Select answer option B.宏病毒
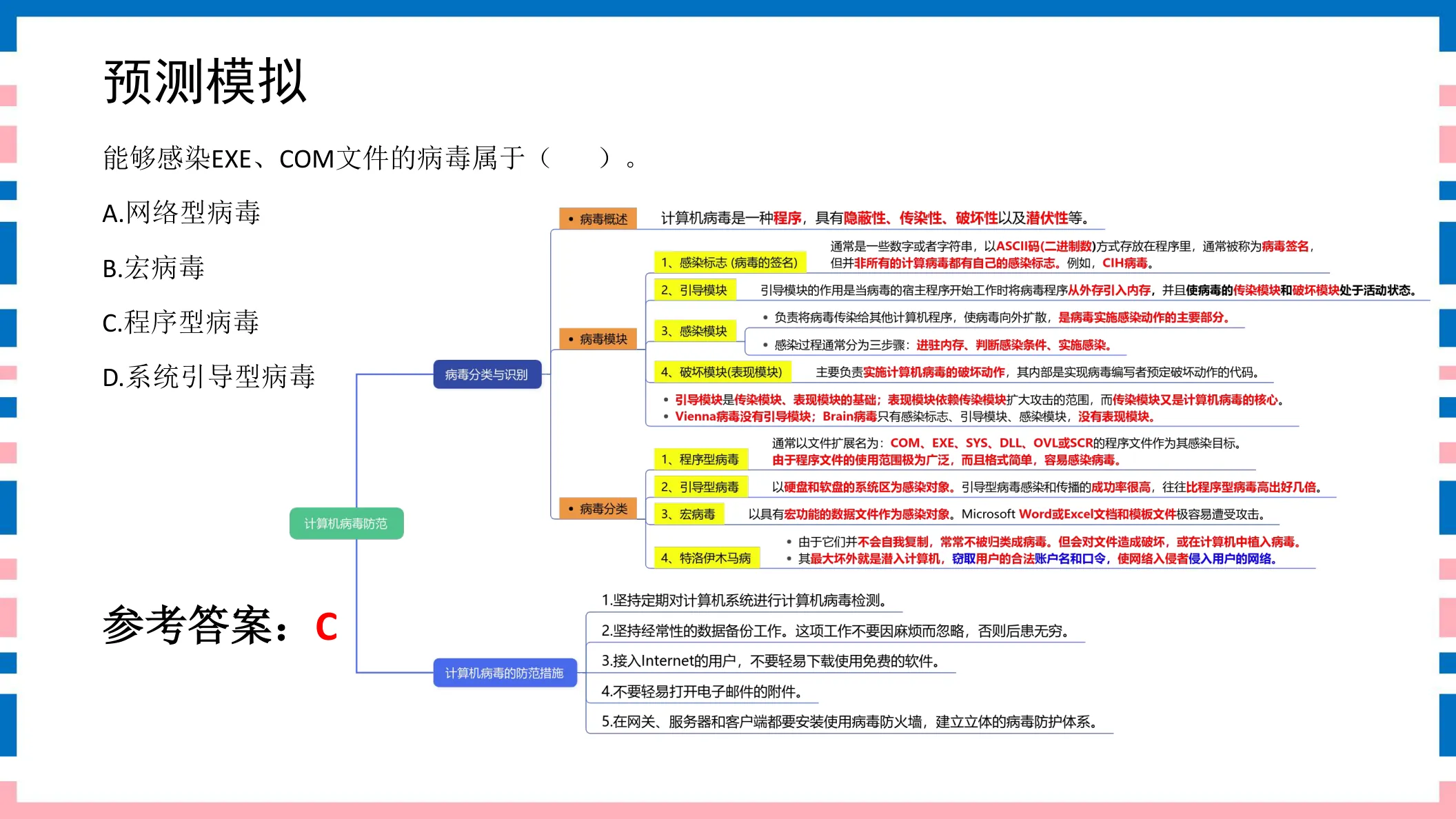The height and width of the screenshot is (819, 1456). click(x=153, y=267)
